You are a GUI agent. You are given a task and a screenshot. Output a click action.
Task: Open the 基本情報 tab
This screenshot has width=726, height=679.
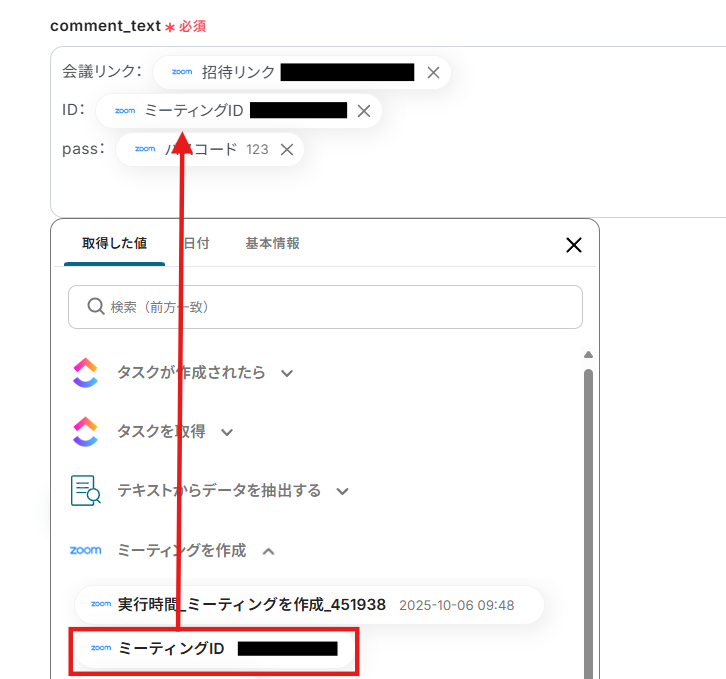click(x=272, y=243)
